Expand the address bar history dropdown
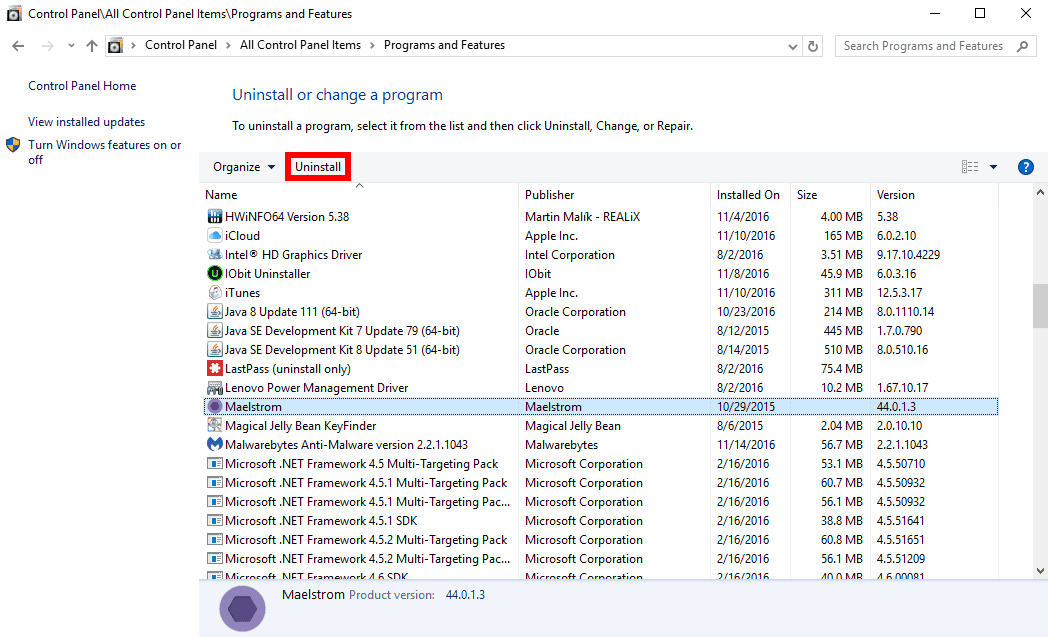The width and height of the screenshot is (1048, 637). 793,46
